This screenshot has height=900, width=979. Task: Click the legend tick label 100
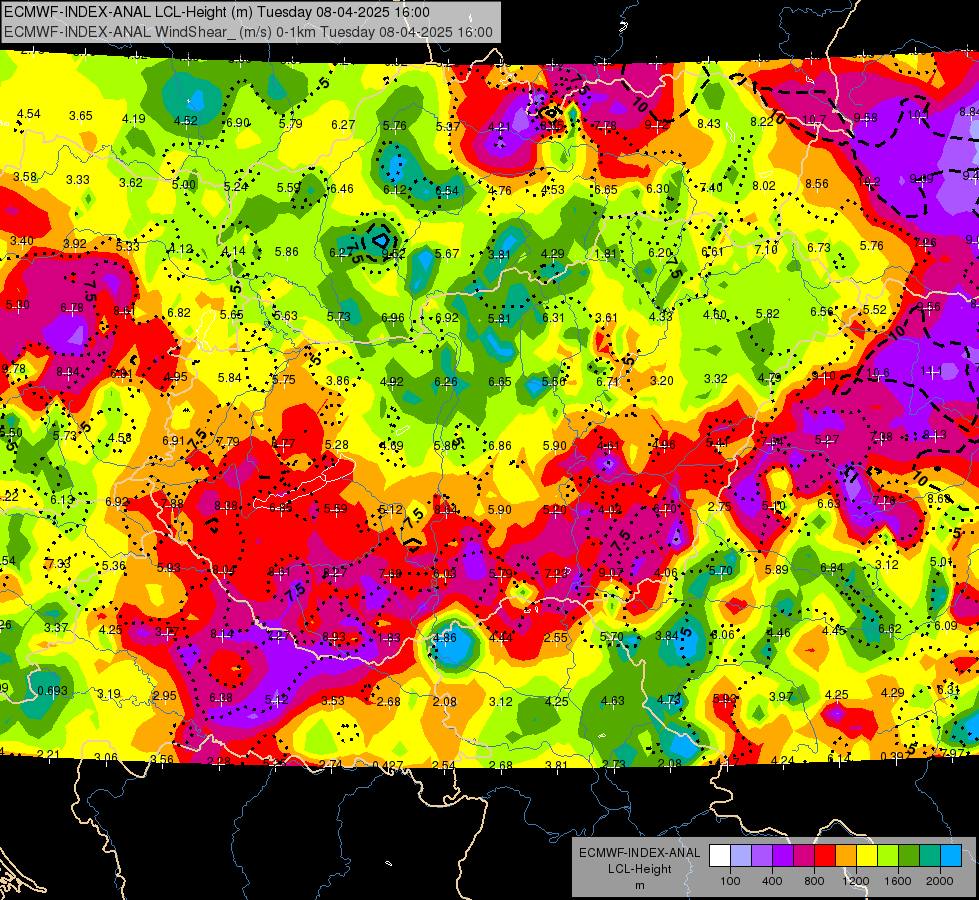(x=730, y=881)
